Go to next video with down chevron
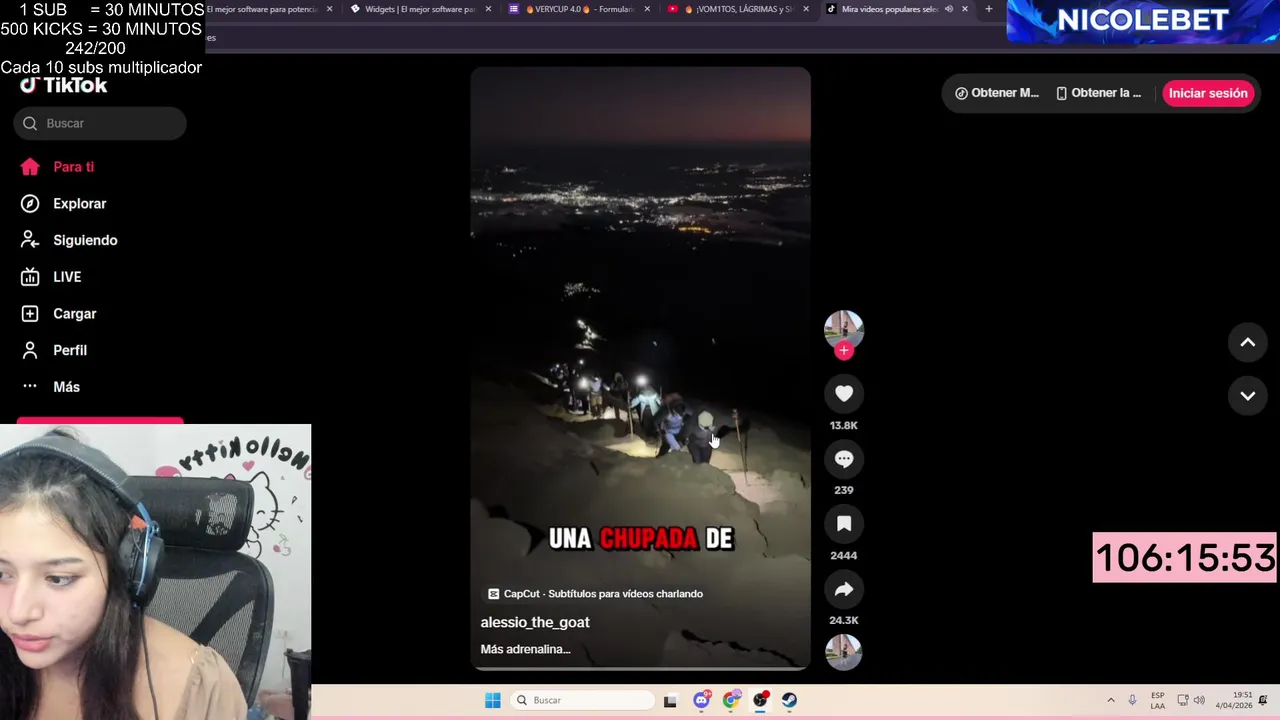The image size is (1280, 720). (1248, 395)
